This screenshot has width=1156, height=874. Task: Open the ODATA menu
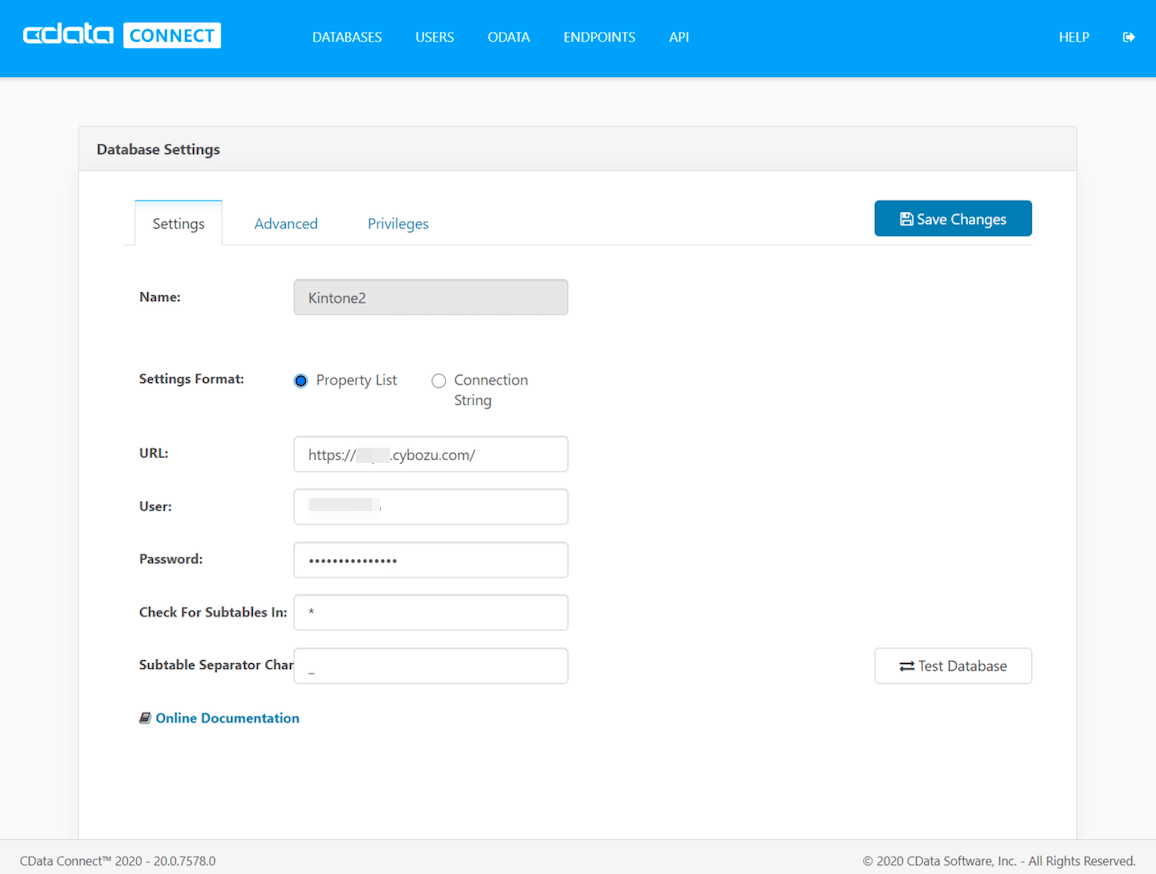pyautogui.click(x=509, y=37)
